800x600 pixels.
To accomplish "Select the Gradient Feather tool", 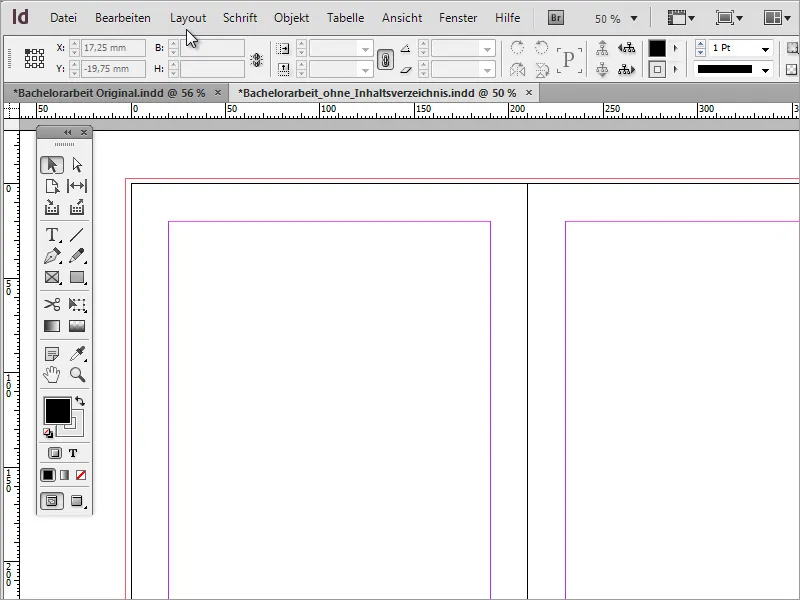I will (77, 326).
